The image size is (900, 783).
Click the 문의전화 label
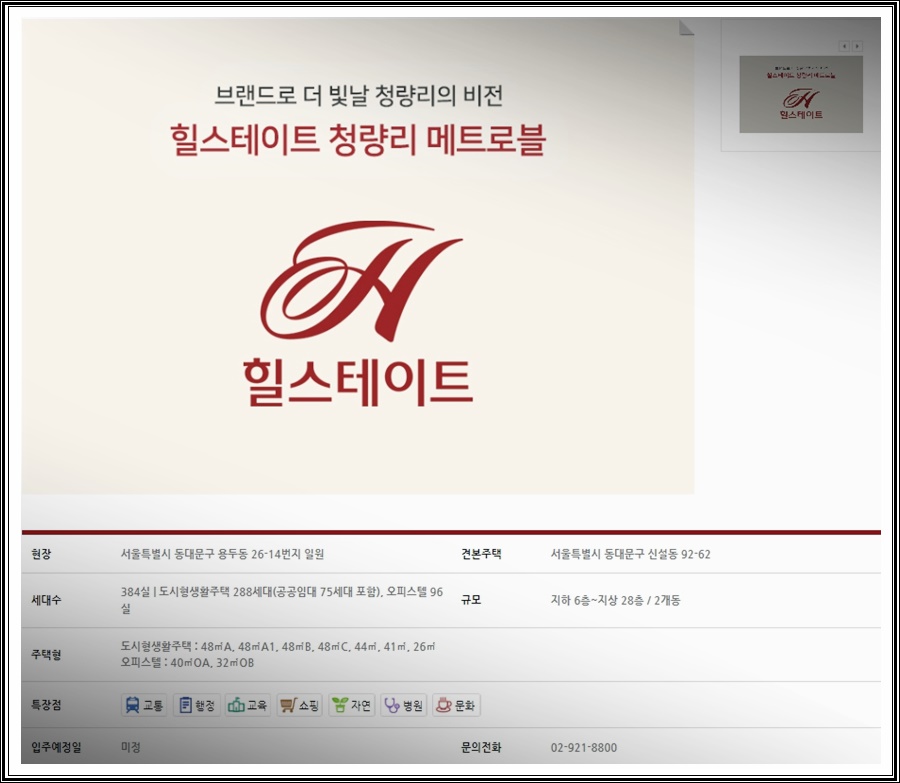[481, 747]
